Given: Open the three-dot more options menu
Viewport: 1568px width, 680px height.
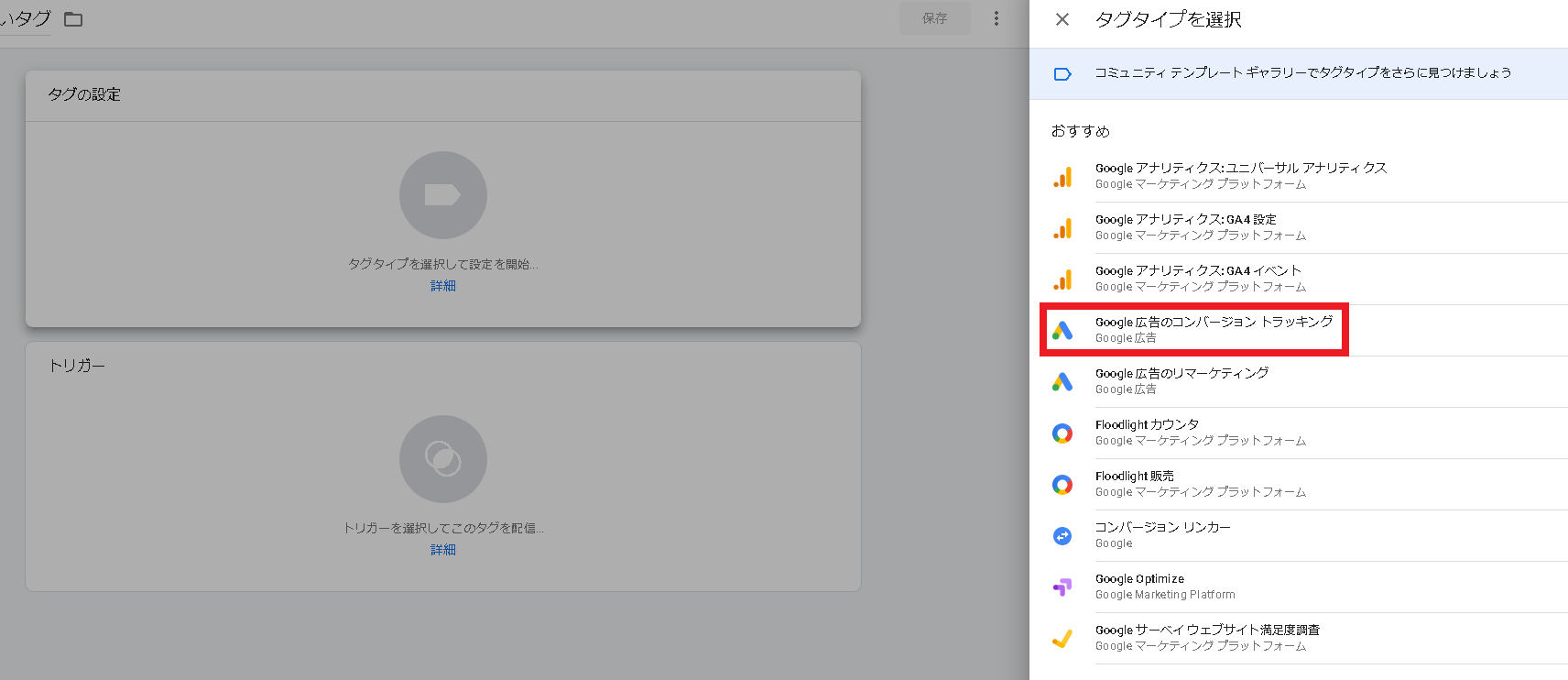Looking at the screenshot, I should 996,18.
